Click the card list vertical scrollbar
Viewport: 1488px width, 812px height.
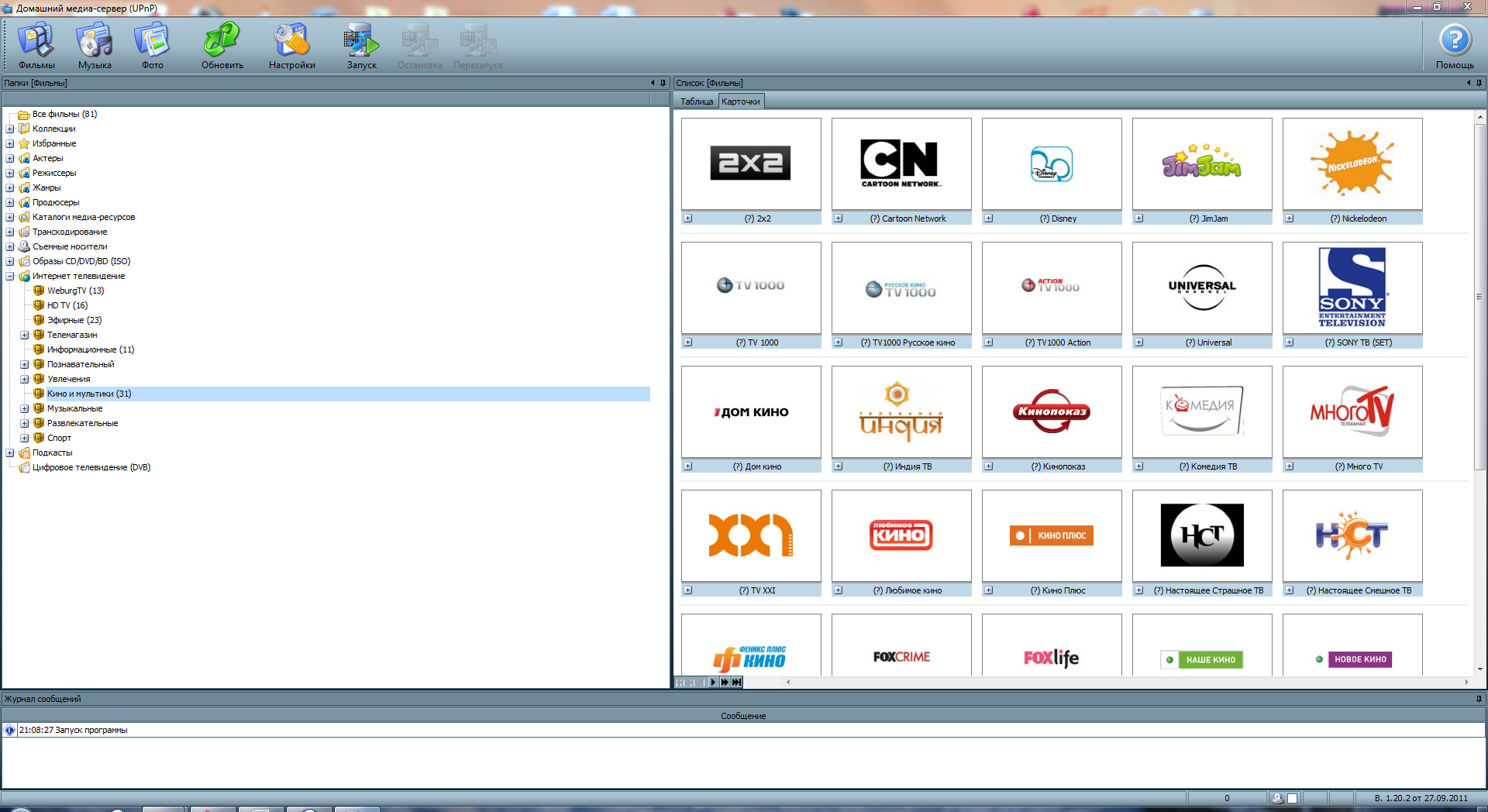[x=1479, y=391]
